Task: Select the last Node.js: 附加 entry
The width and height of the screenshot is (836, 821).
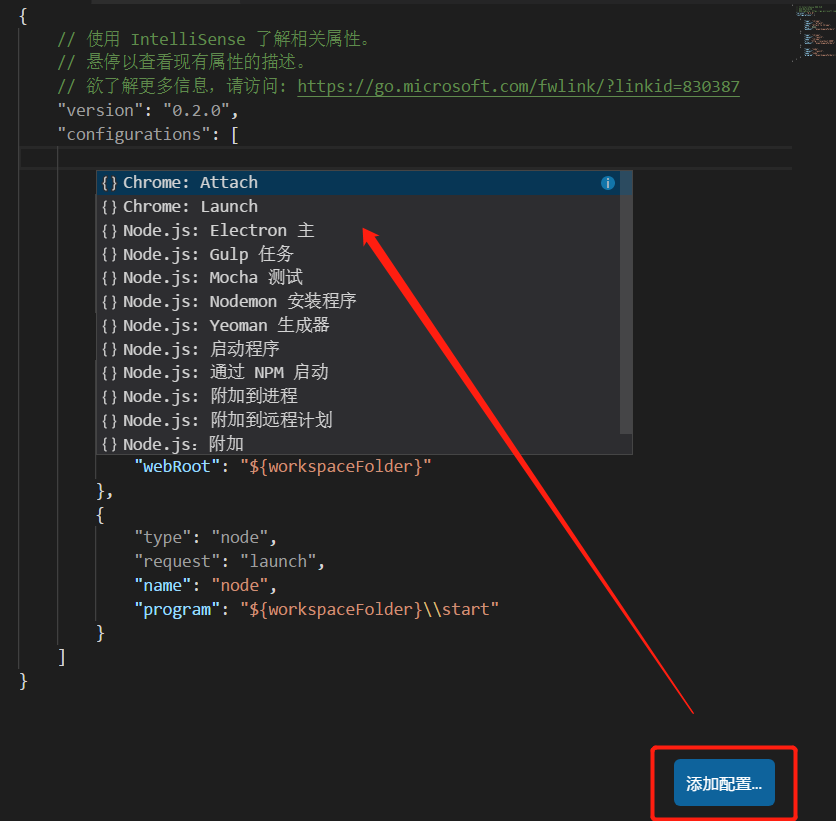Action: (358, 444)
